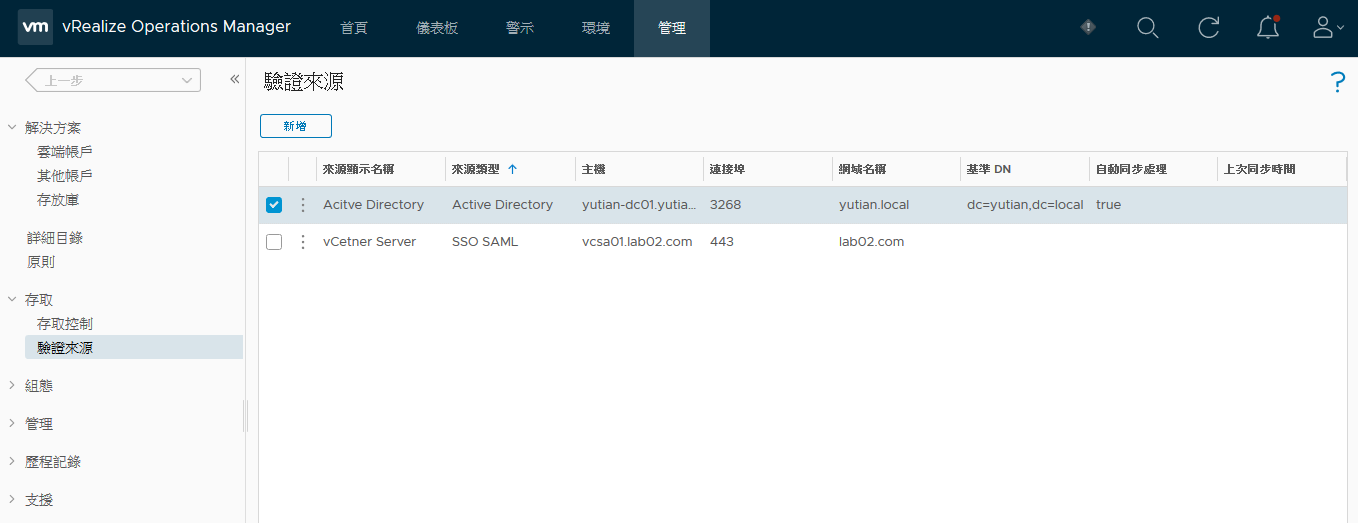The height and width of the screenshot is (523, 1358).
Task: Collapse the 存取 section
Action: (x=12, y=300)
